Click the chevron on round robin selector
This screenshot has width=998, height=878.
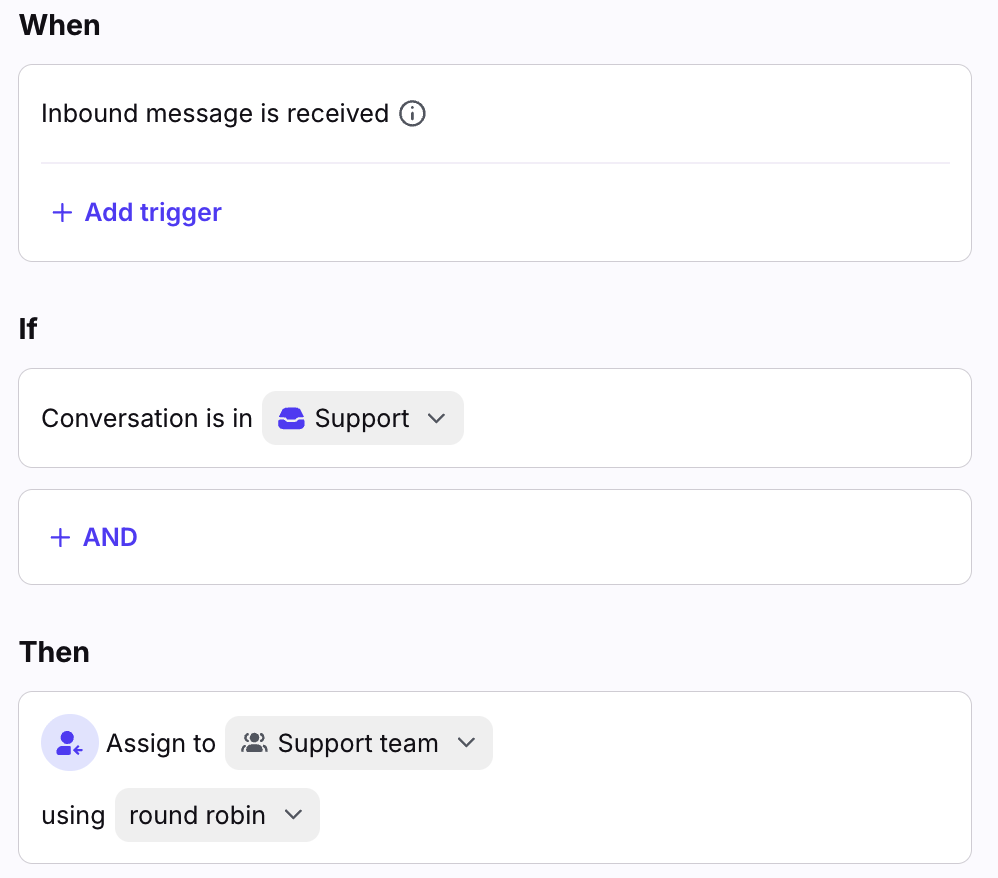point(293,815)
